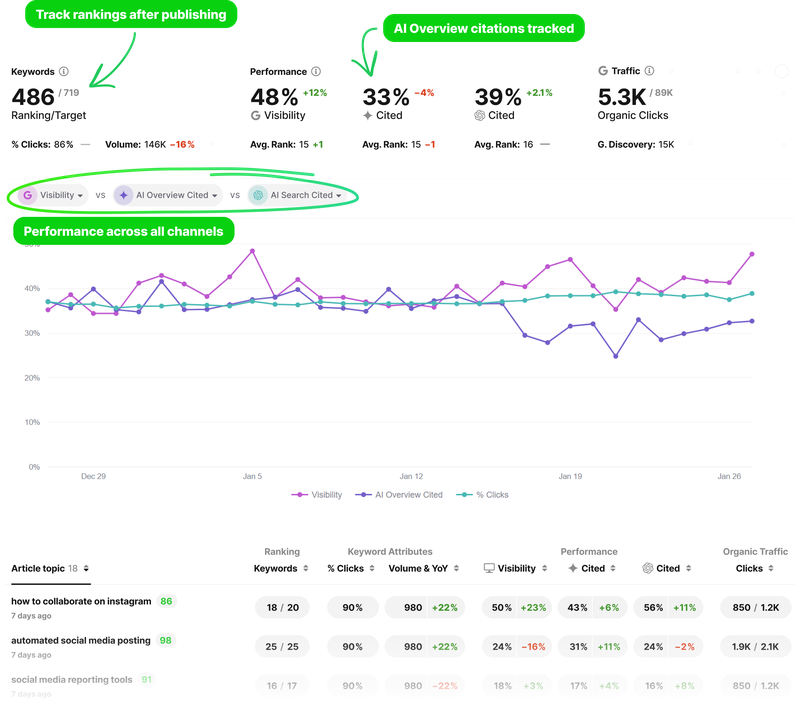This screenshot has height=708, width=800.
Task: Click the info icon beside Keywords
Action: (63, 72)
